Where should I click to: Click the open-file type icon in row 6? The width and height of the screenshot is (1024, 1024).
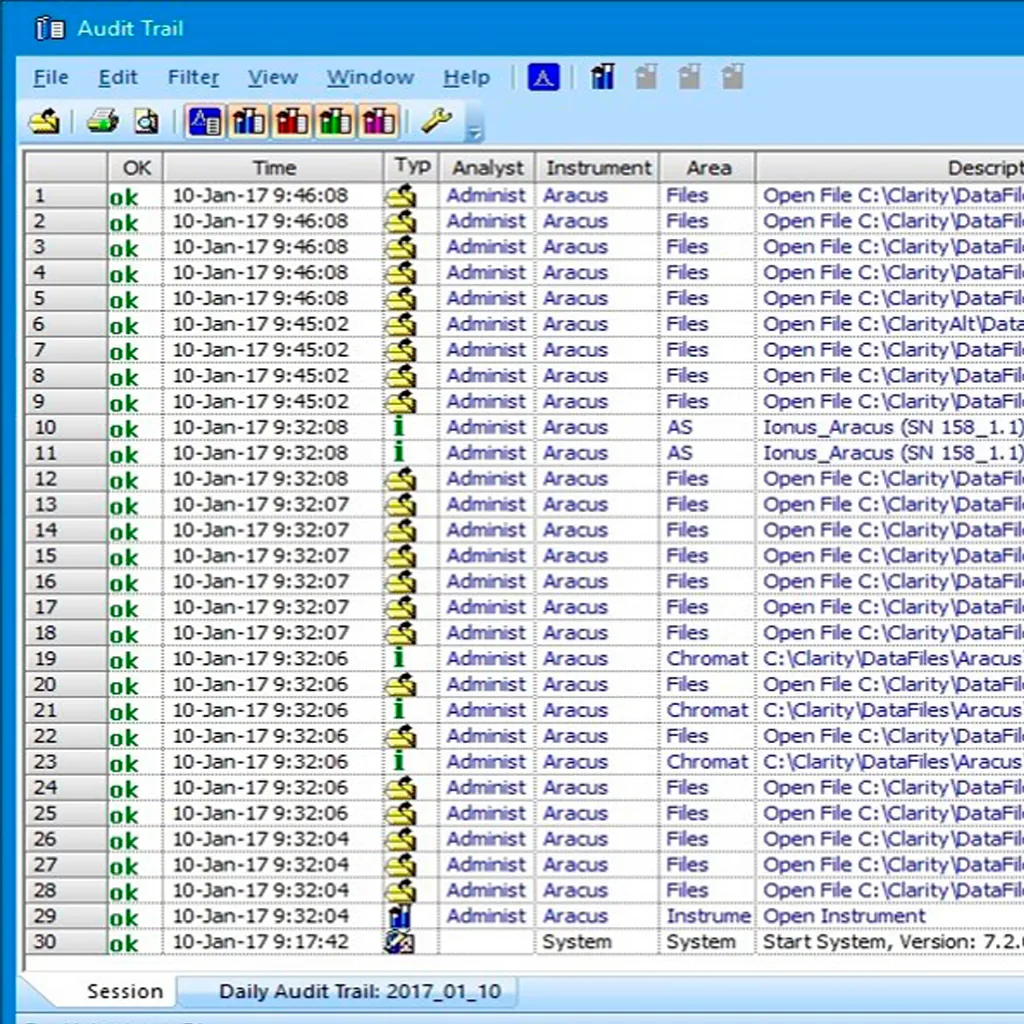tap(400, 324)
